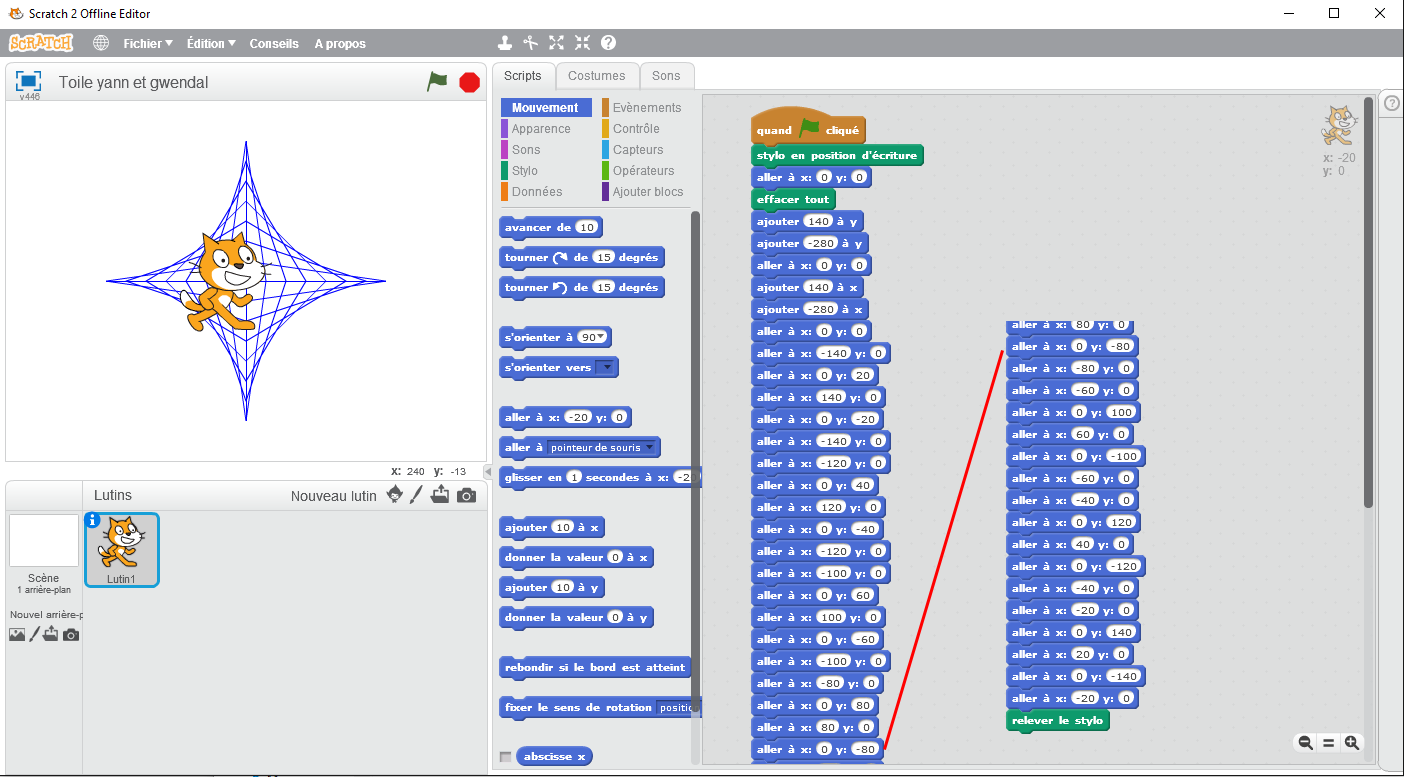Select the Lutin1 sprite thumbnail
The image size is (1404, 777).
(x=122, y=549)
